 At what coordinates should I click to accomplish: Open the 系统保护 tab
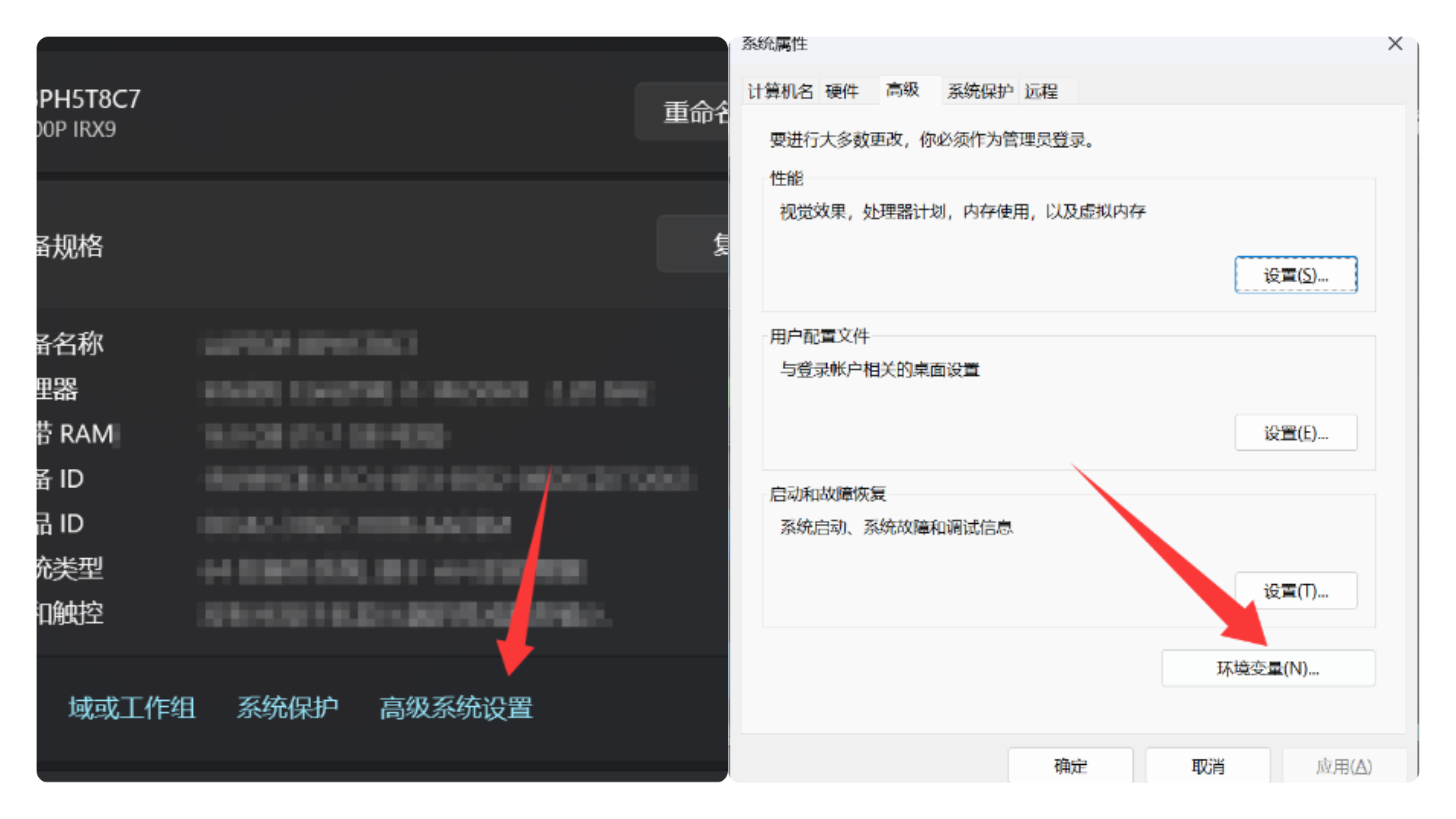(x=980, y=91)
